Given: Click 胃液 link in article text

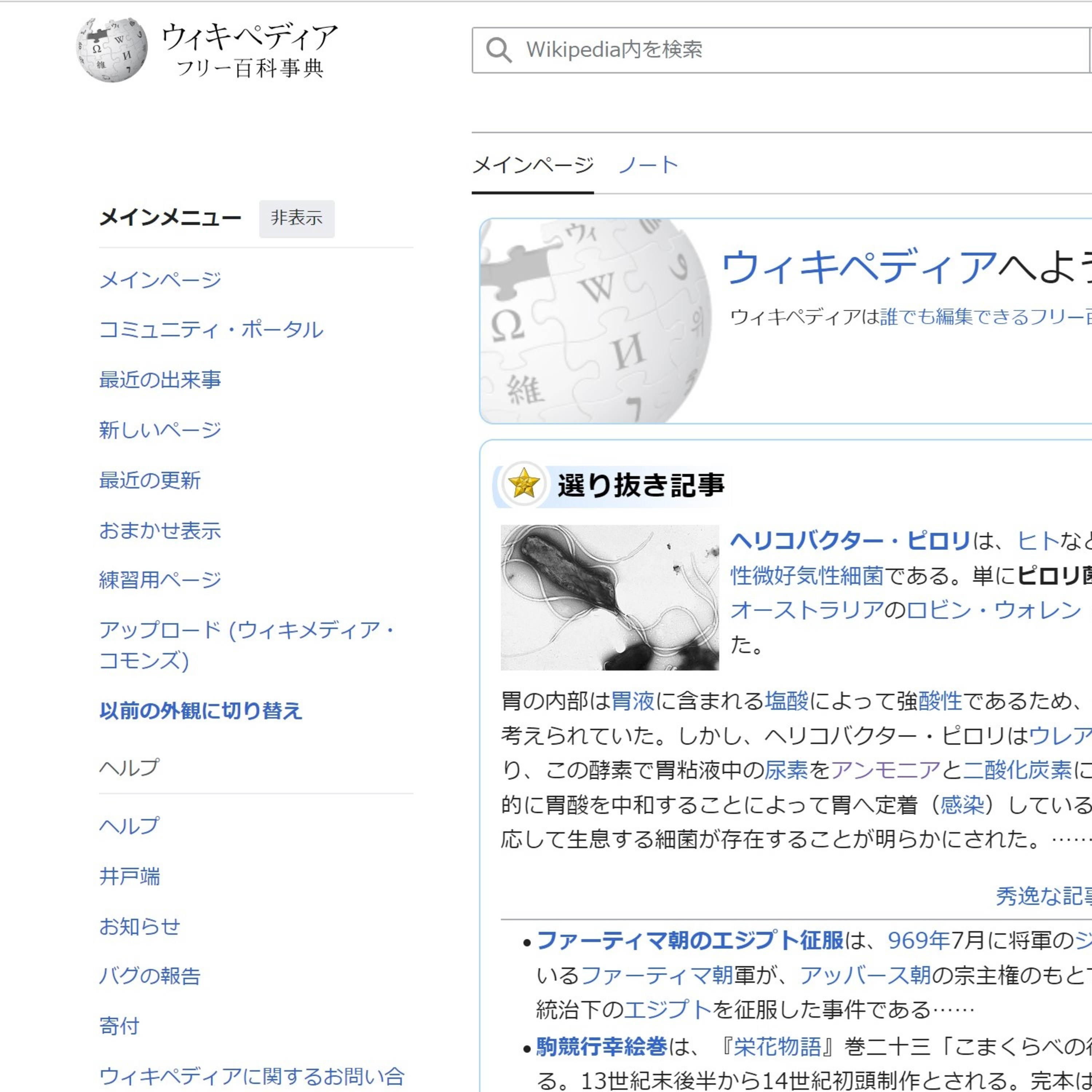Looking at the screenshot, I should [633, 701].
